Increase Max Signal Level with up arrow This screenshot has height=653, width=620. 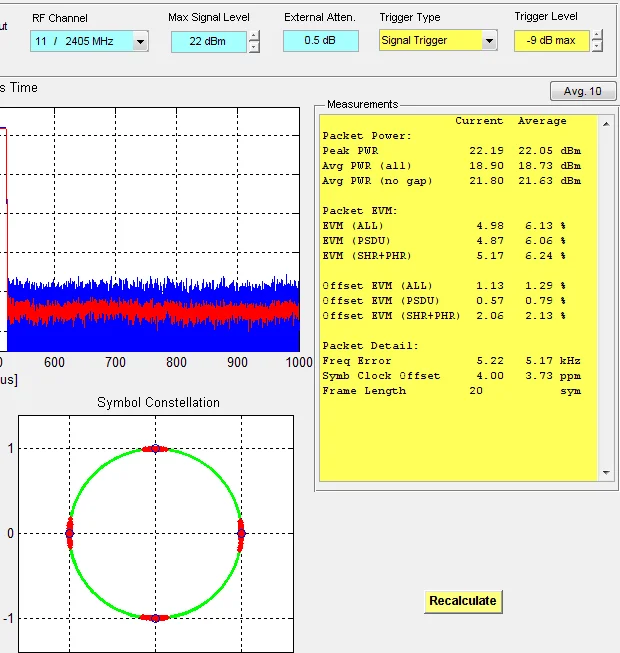click(254, 36)
